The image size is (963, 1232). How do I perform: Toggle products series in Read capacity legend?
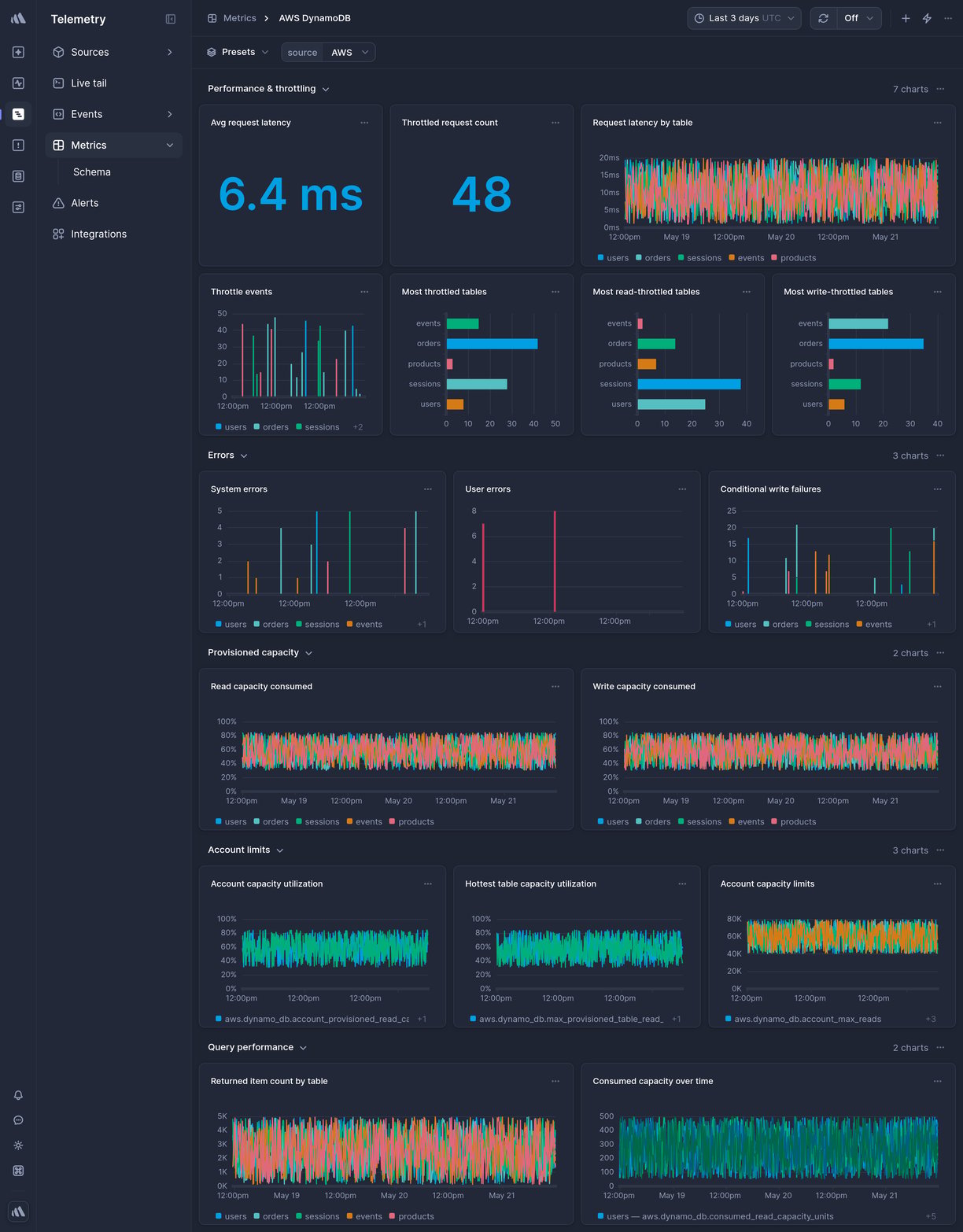pos(411,822)
